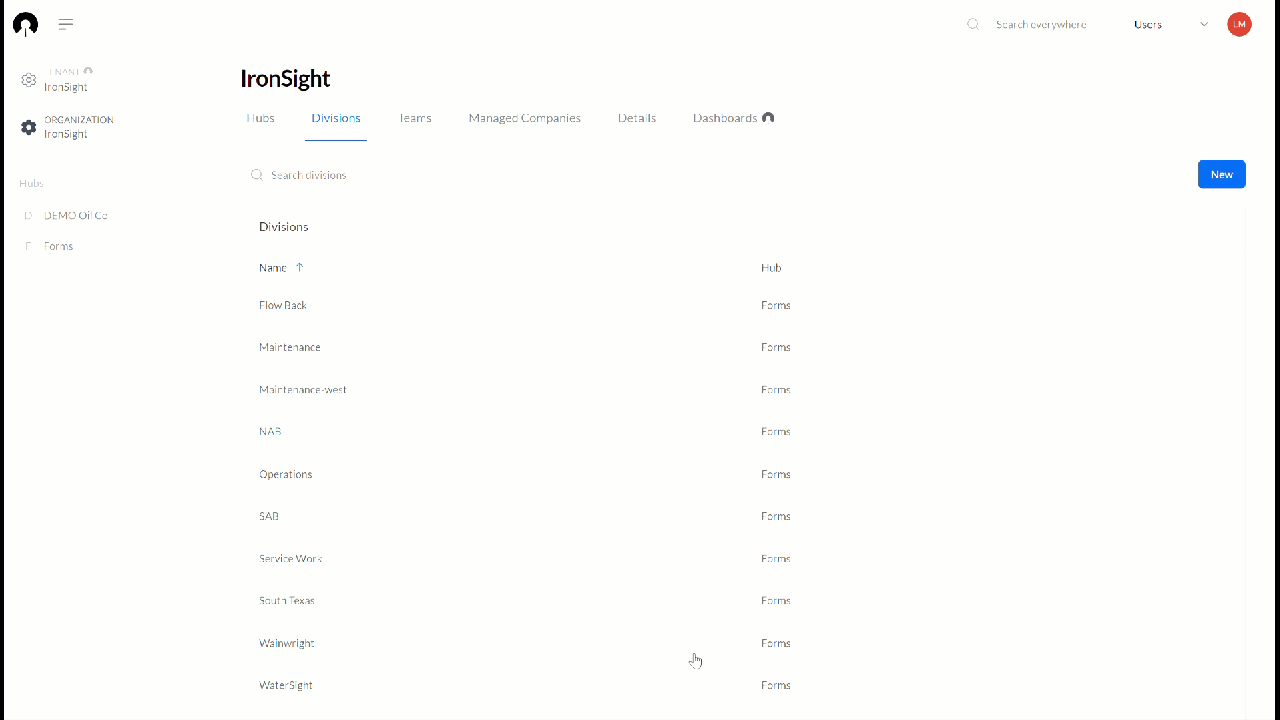Click the blue New button
Viewport: 1280px width, 720px height.
pos(1221,173)
